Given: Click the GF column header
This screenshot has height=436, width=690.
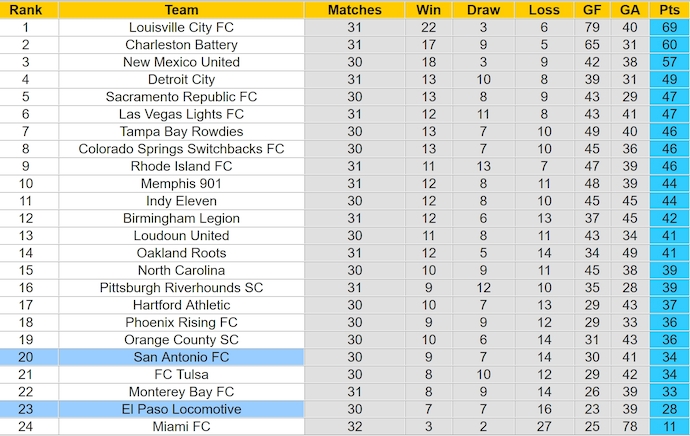Looking at the screenshot, I should (594, 10).
